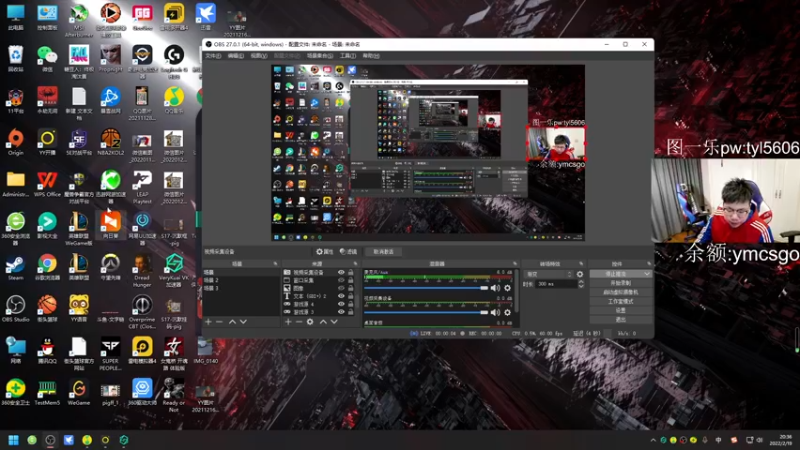The width and height of the screenshot is (800, 450).
Task: Increase transition duration with up arrow
Action: tap(581, 282)
